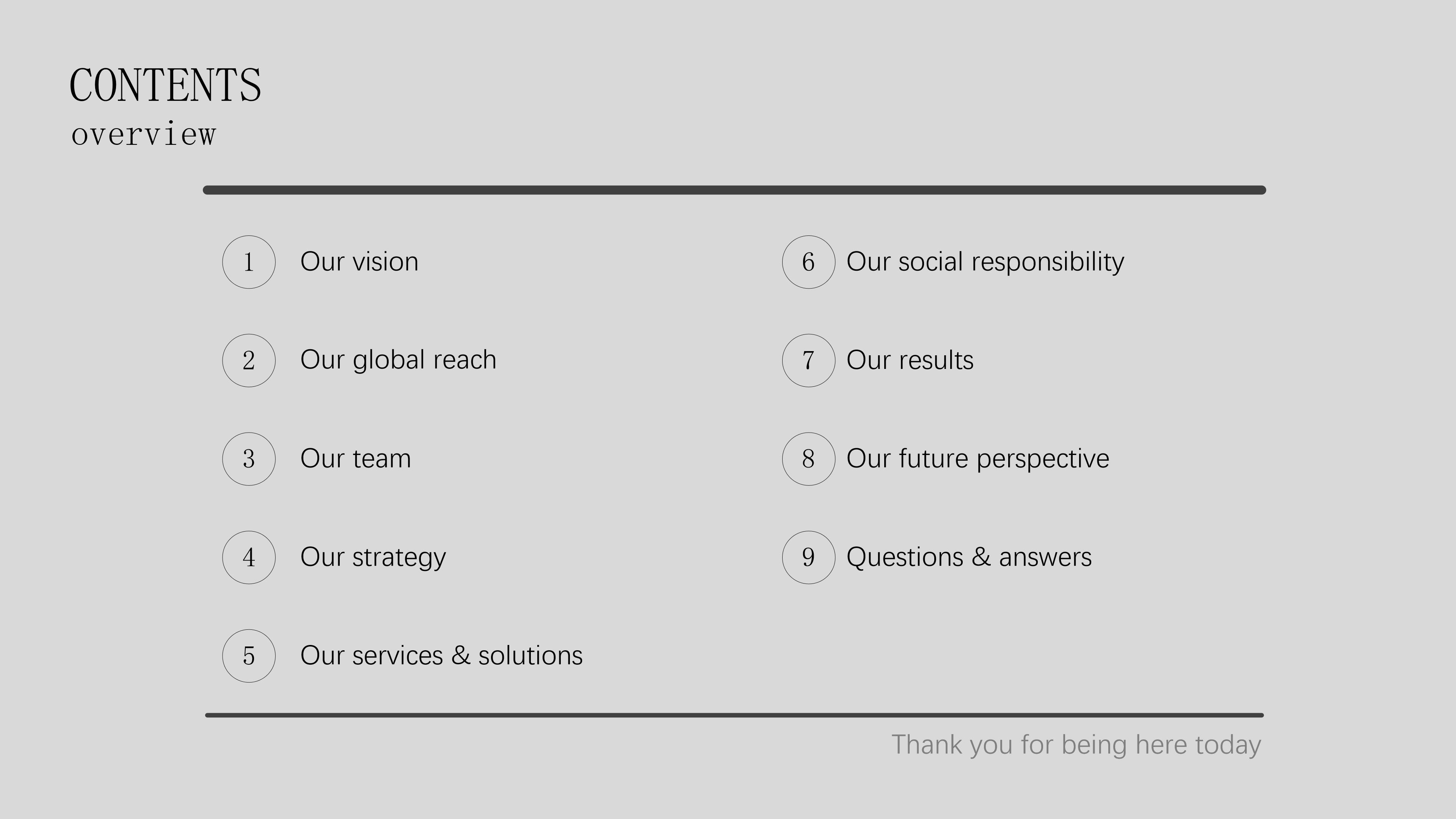
Task: Select the "Our results" entry
Action: pos(910,360)
